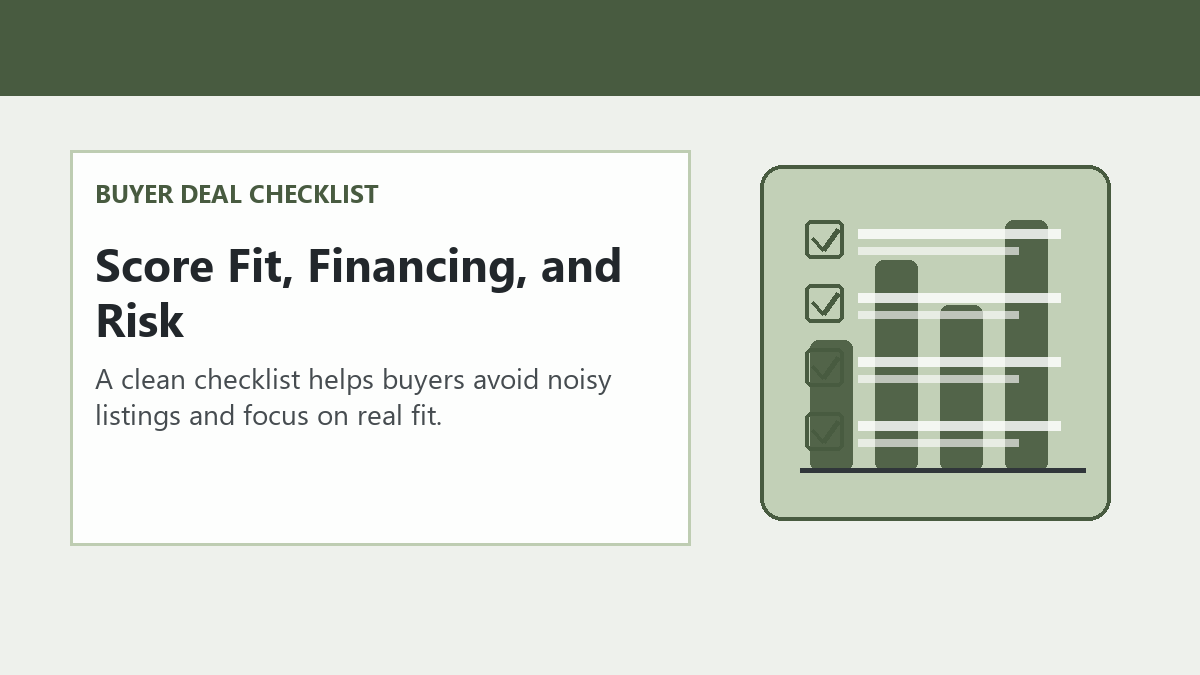Click the third checkbox overlapping the bar

click(824, 368)
